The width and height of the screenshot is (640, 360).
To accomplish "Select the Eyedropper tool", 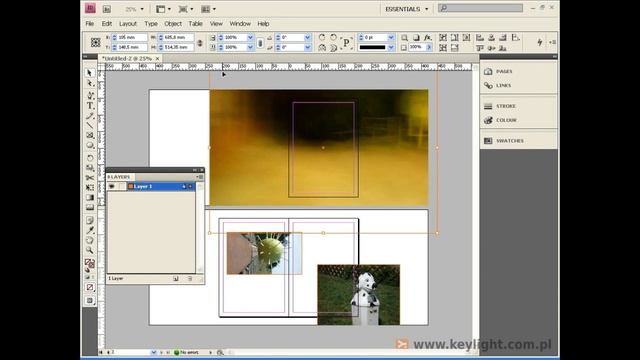I will [x=90, y=230].
